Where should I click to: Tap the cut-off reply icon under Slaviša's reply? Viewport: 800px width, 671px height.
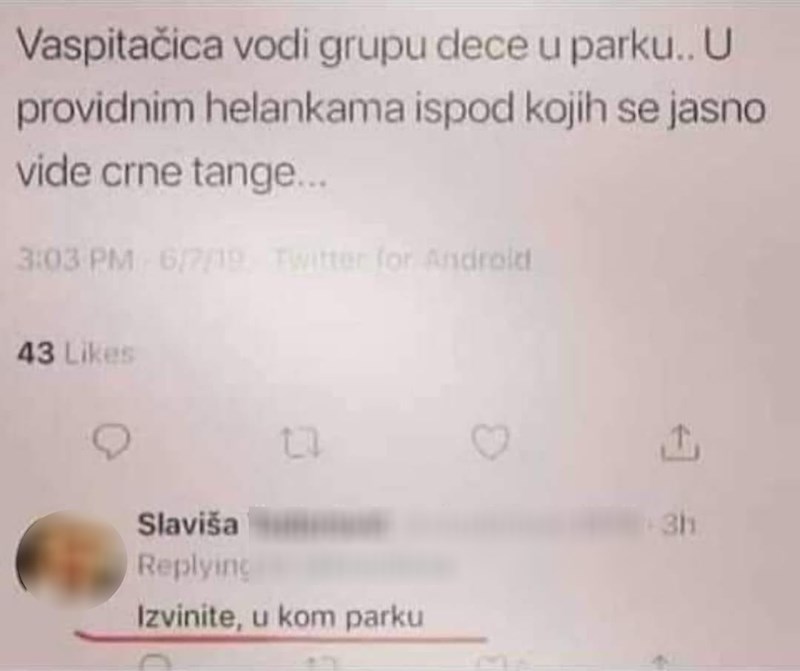pyautogui.click(x=158, y=662)
